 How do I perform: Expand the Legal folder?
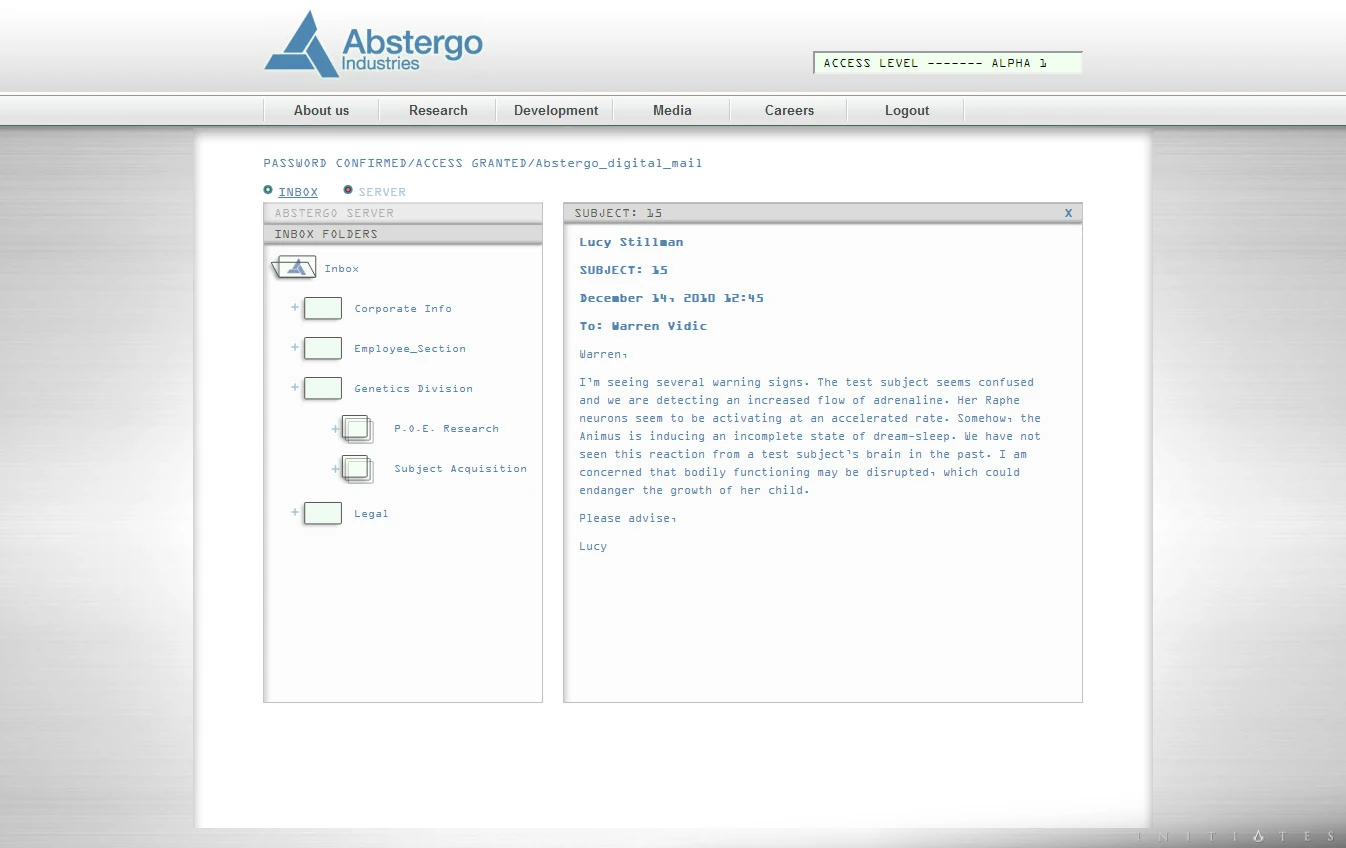pos(295,512)
